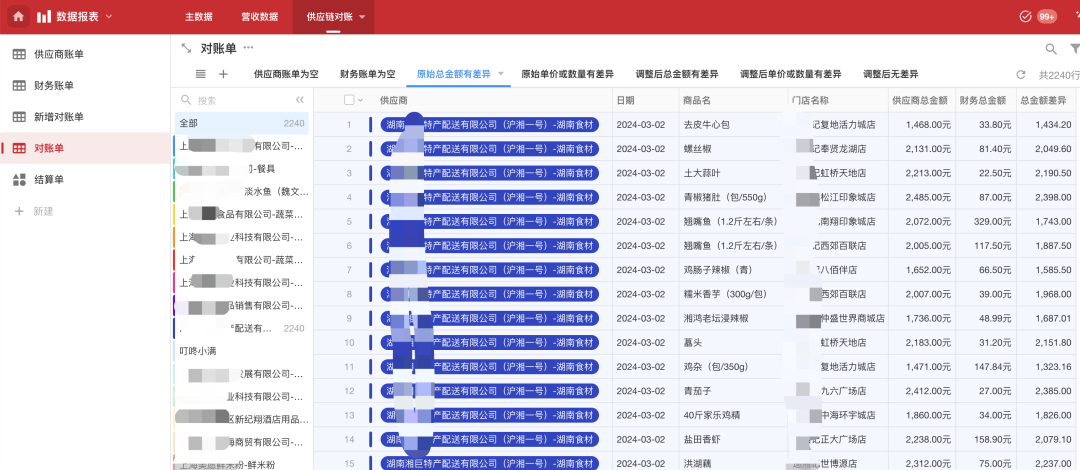Screen dimensions: 1080x470
Task: Click the 搜索 field in supplier panel
Action: pyautogui.click(x=234, y=100)
